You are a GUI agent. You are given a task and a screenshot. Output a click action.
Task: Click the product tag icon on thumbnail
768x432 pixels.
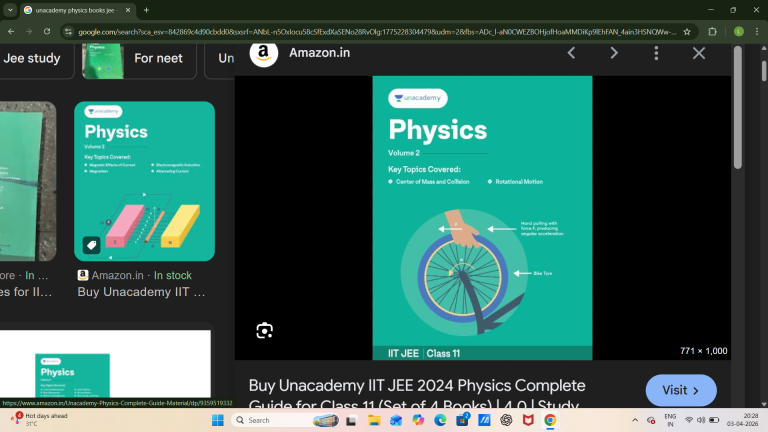click(x=92, y=245)
